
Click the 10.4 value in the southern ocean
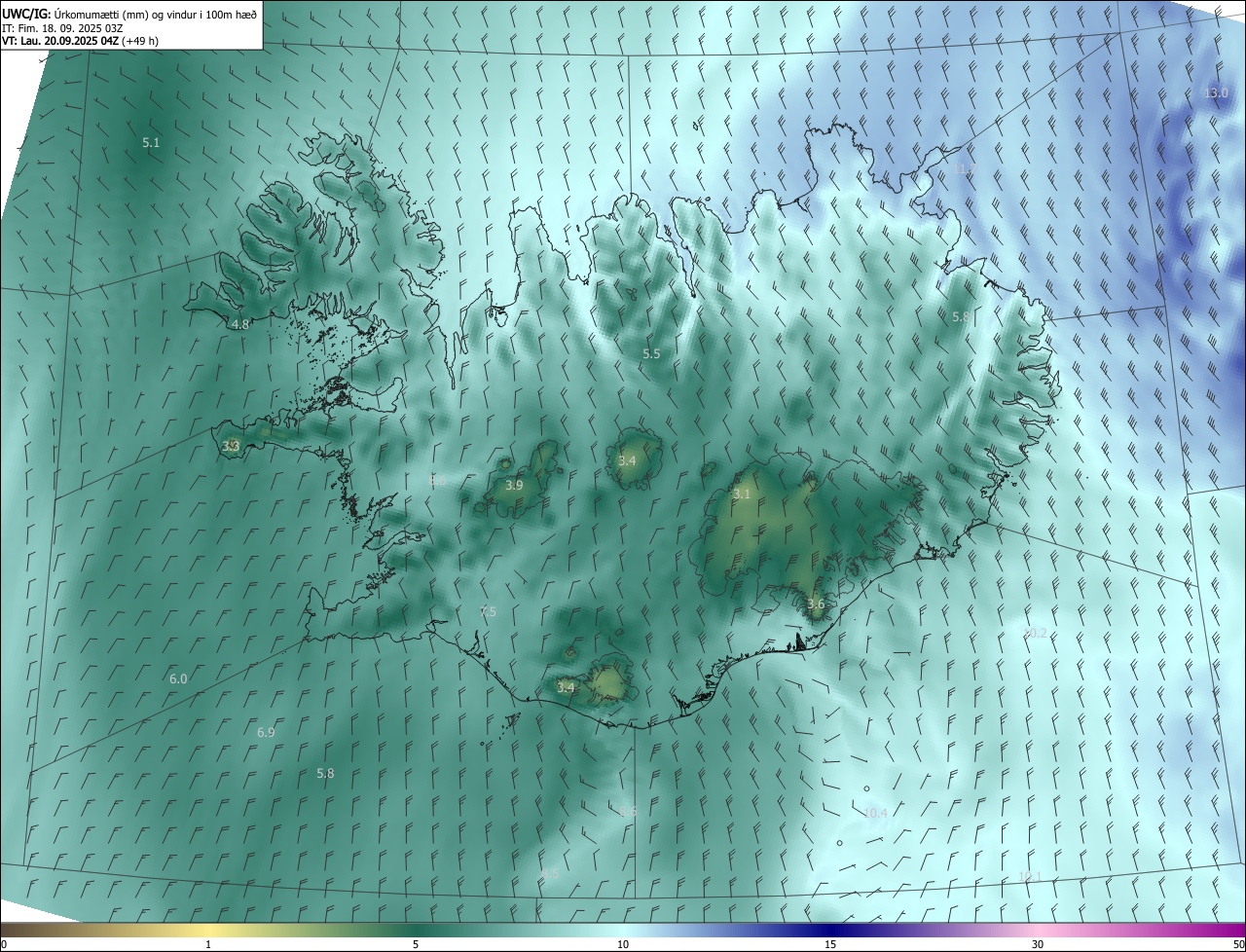pyautogui.click(x=875, y=813)
